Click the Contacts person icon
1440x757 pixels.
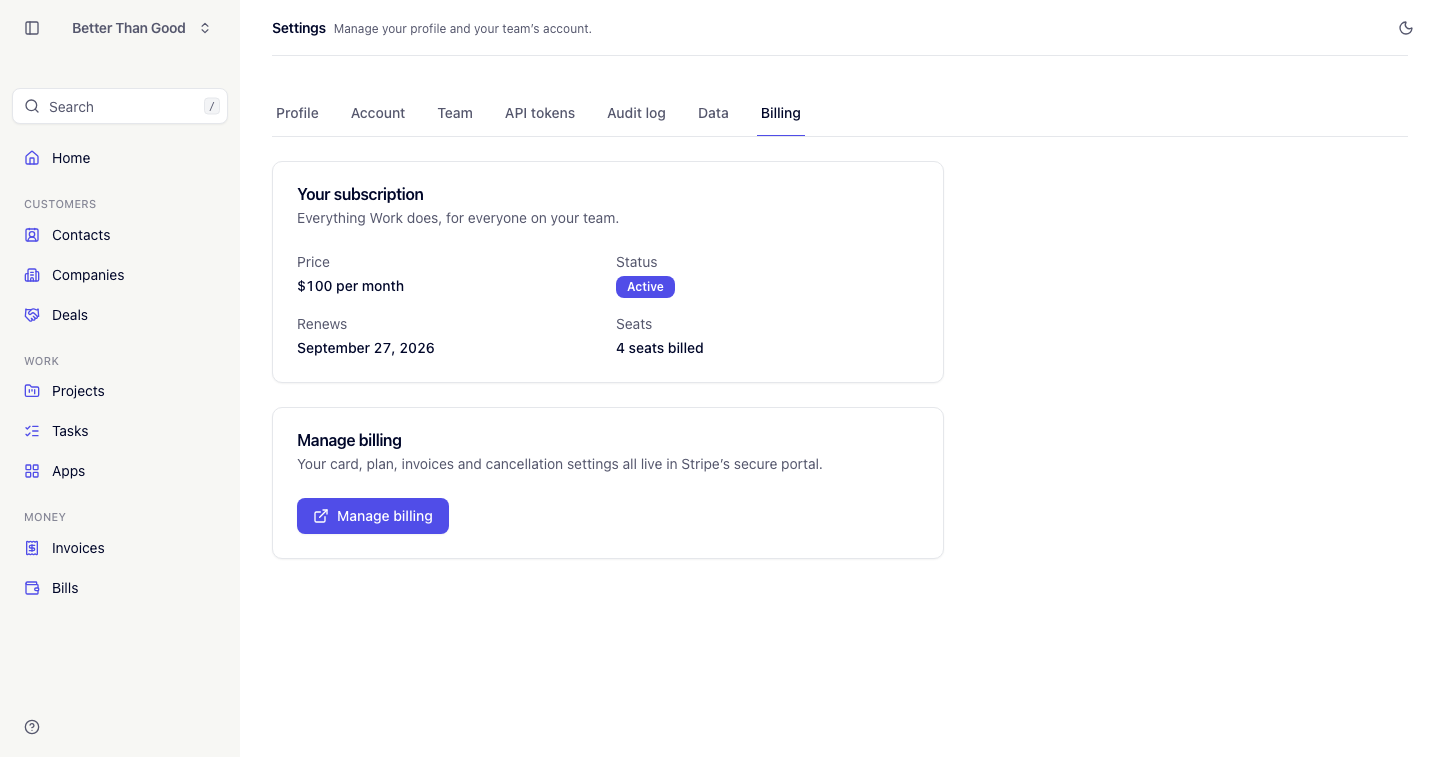point(32,235)
